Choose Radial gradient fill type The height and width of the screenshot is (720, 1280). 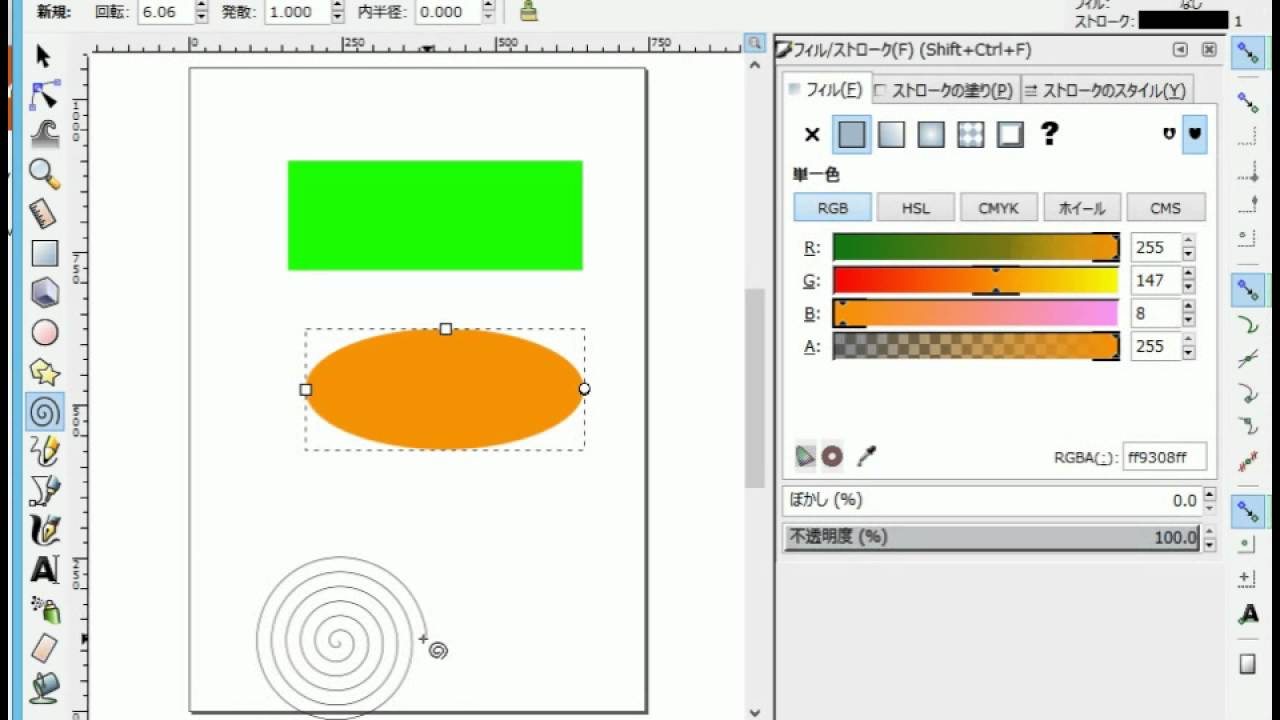tap(931, 134)
